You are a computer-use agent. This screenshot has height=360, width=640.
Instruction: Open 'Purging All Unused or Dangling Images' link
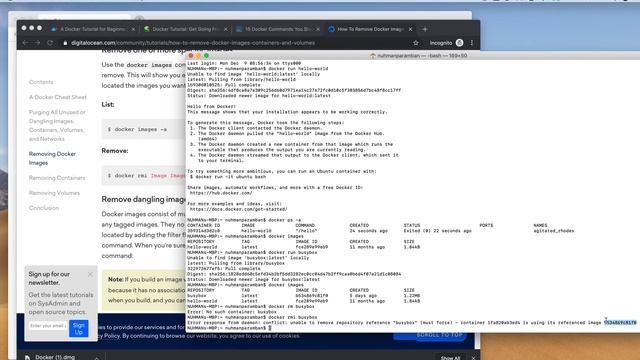click(x=57, y=125)
